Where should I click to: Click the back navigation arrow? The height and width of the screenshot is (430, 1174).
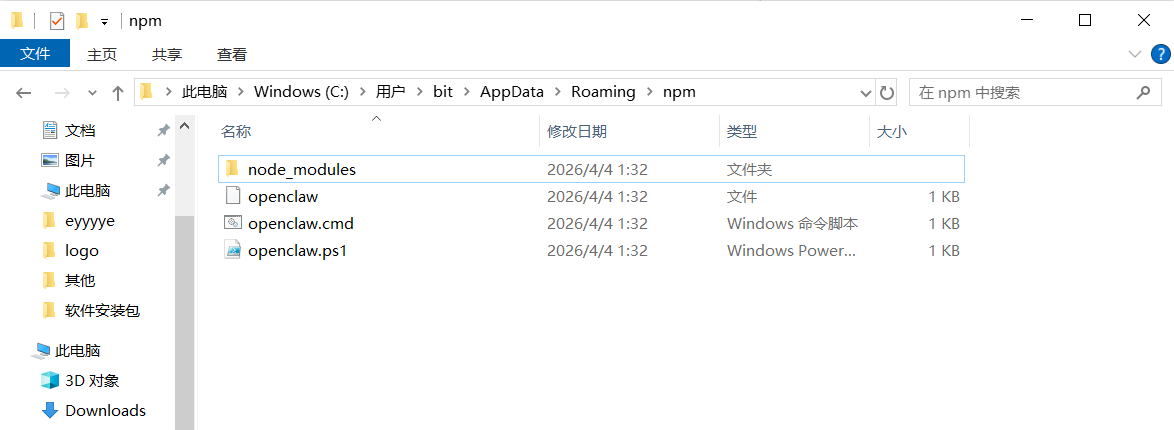24,93
